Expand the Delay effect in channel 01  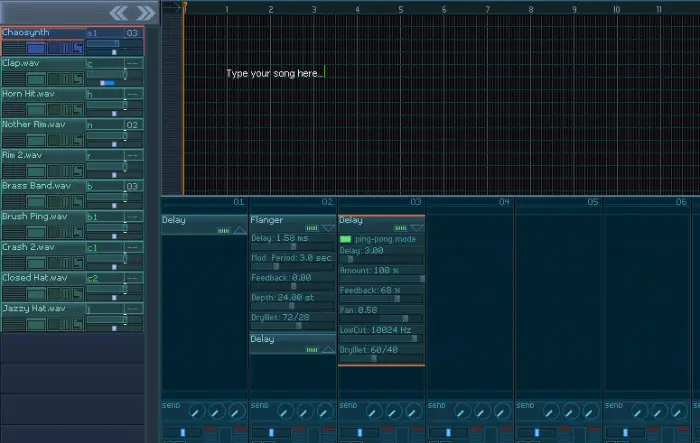click(240, 230)
